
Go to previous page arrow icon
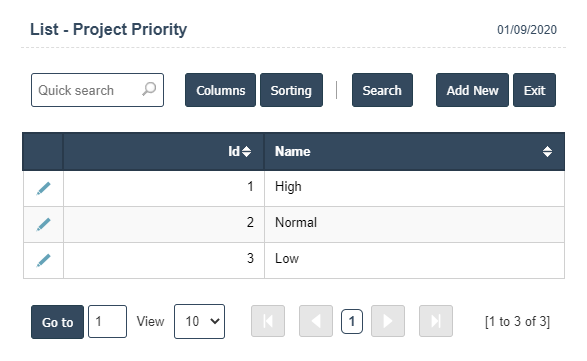click(x=316, y=321)
